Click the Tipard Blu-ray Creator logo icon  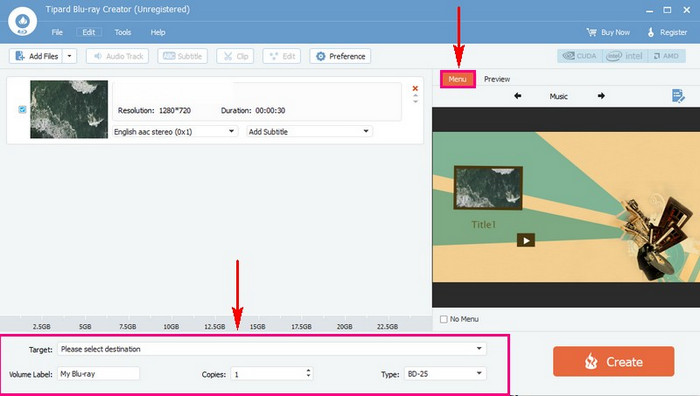22,21
